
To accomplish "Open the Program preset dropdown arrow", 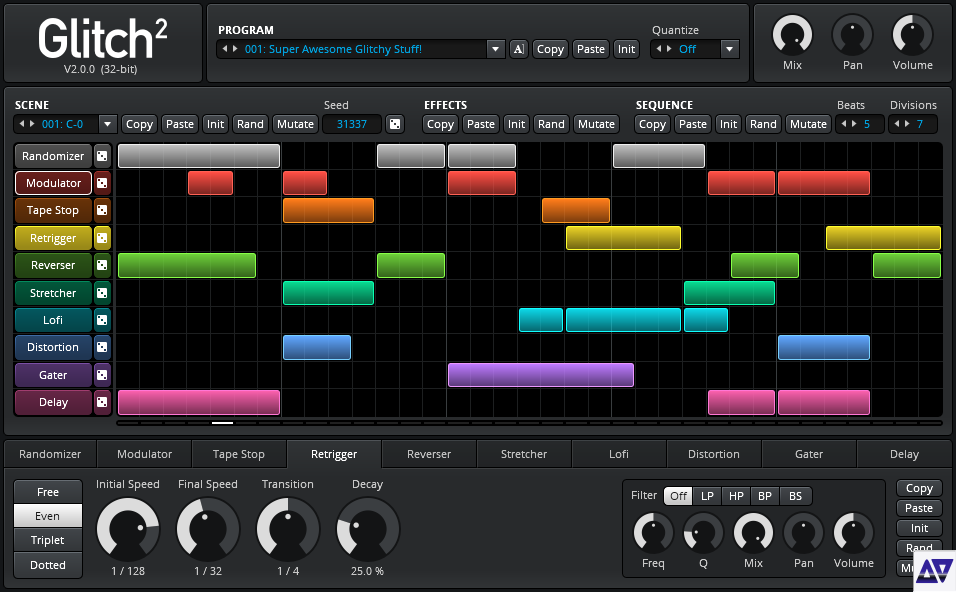I will pyautogui.click(x=496, y=49).
